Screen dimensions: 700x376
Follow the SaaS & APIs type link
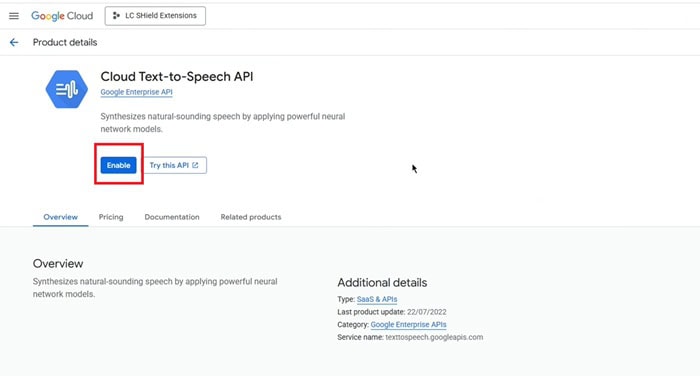tap(377, 299)
